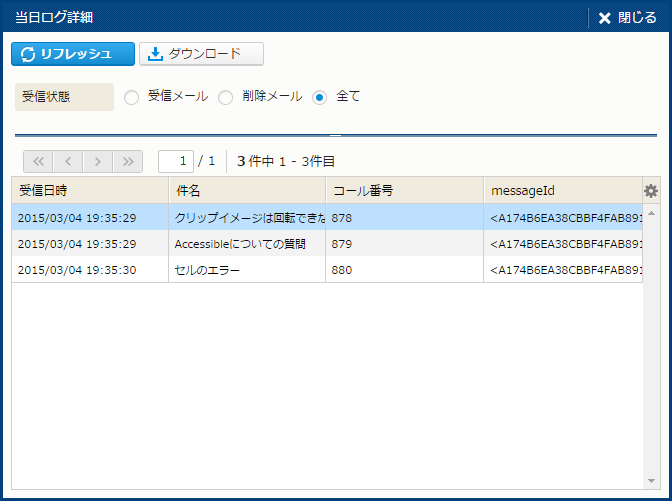672x501 pixels.
Task: Sort by 件名 column header
Action: click(247, 191)
